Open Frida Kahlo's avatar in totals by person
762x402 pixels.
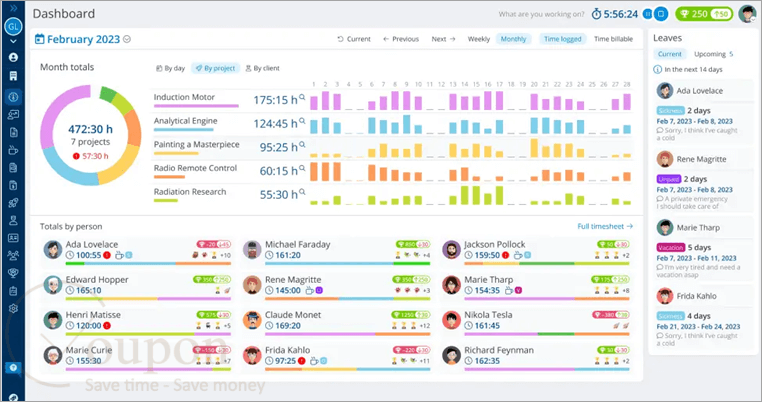tap(252, 356)
